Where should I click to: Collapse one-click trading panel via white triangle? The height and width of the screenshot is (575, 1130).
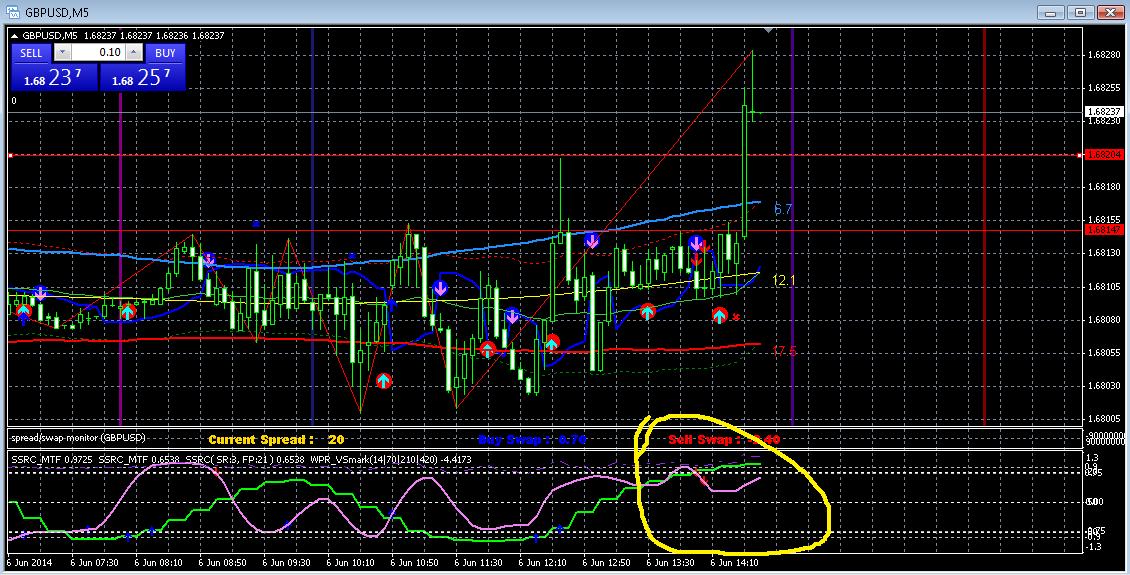pyautogui.click(x=14, y=35)
